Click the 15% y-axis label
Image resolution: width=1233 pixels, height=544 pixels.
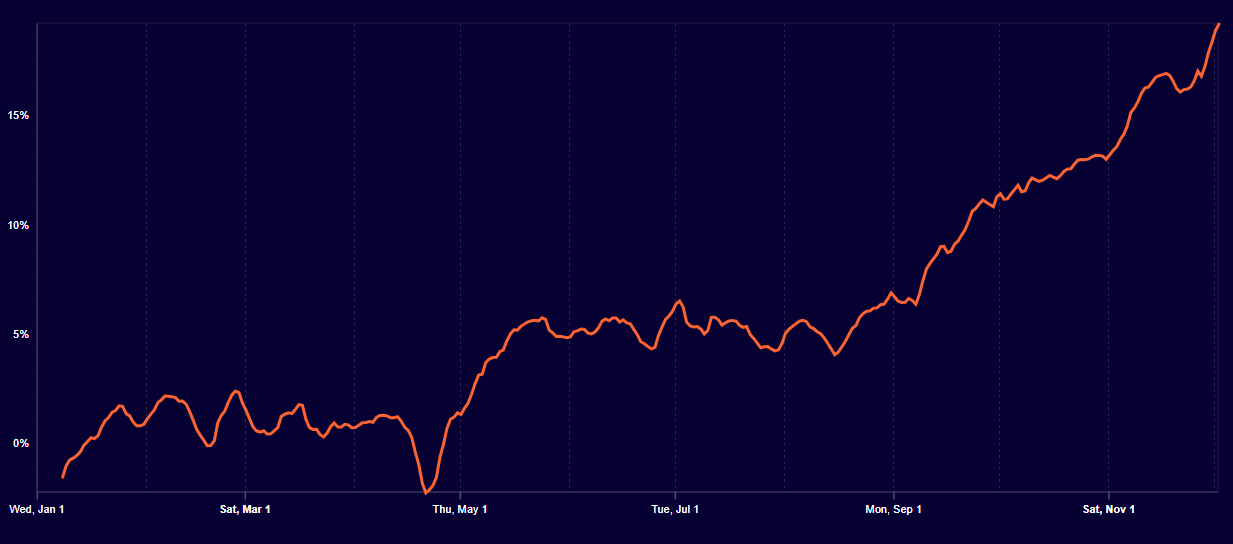pos(18,116)
